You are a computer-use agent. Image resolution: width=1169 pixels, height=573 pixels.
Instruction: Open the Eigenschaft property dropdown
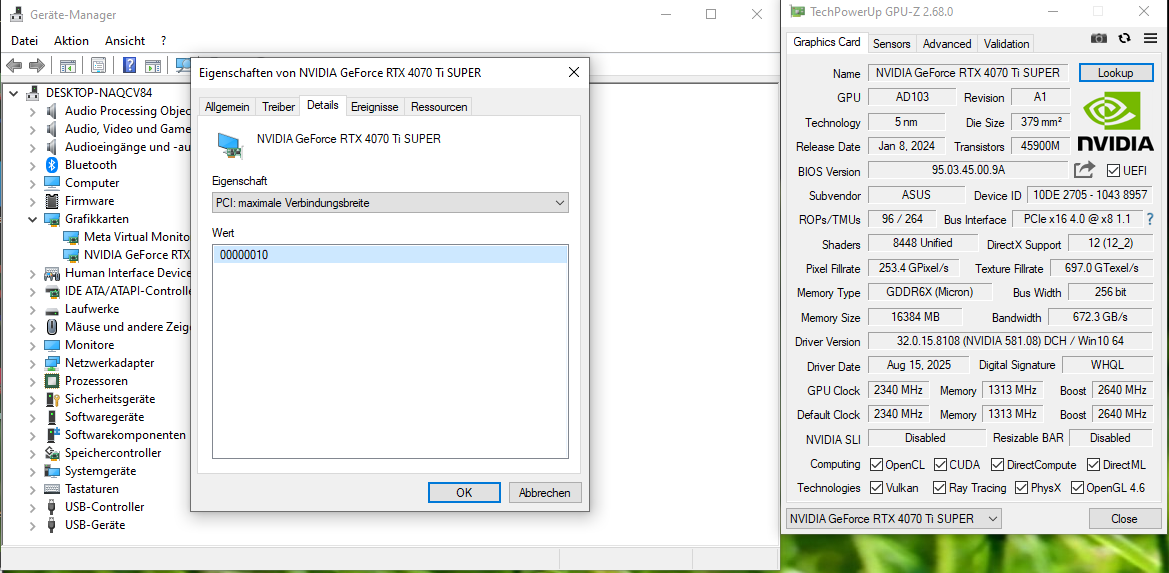[x=390, y=203]
